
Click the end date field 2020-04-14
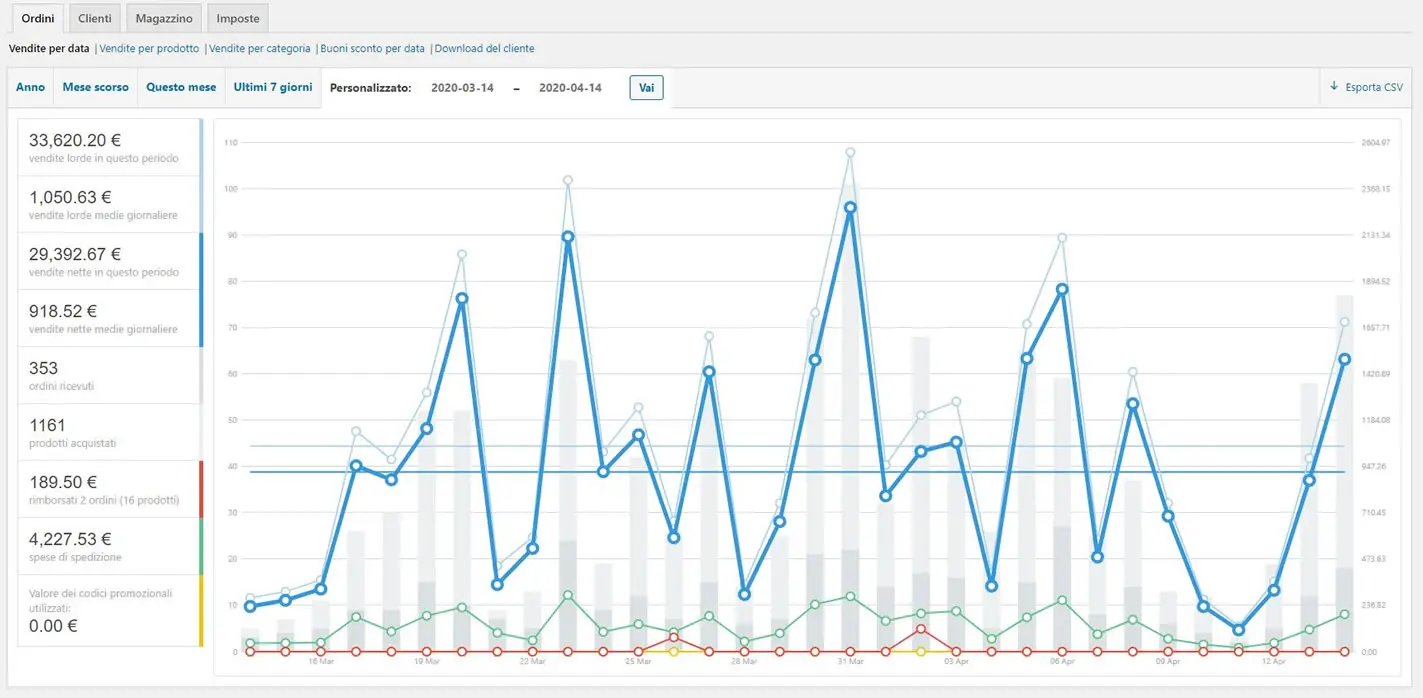coord(570,88)
